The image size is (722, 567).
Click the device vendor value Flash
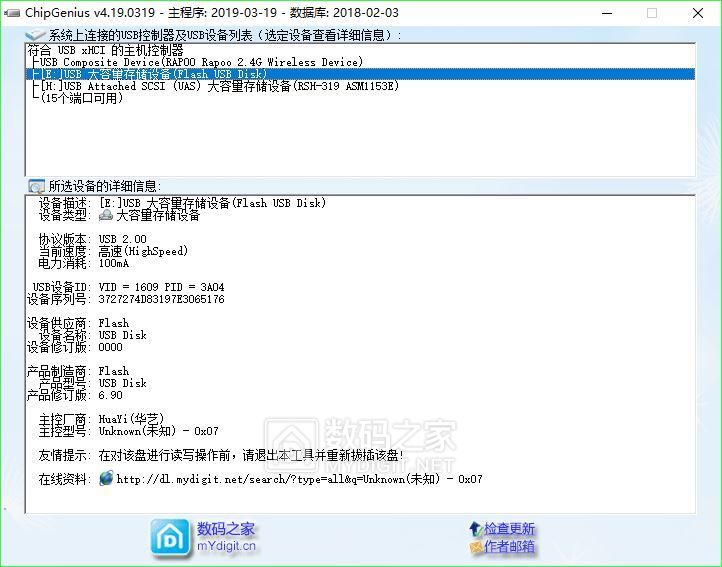(114, 323)
